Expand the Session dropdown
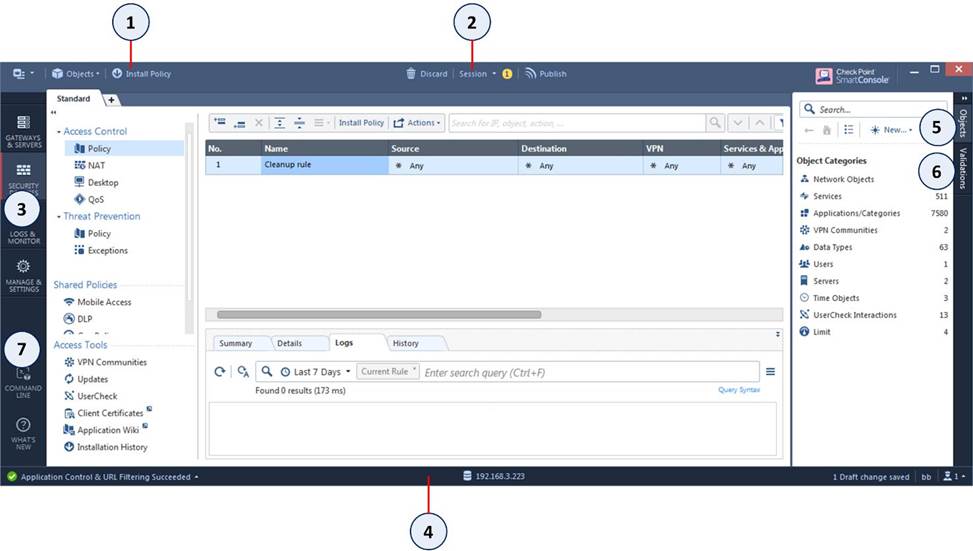The width and height of the screenshot is (973, 551). point(477,74)
